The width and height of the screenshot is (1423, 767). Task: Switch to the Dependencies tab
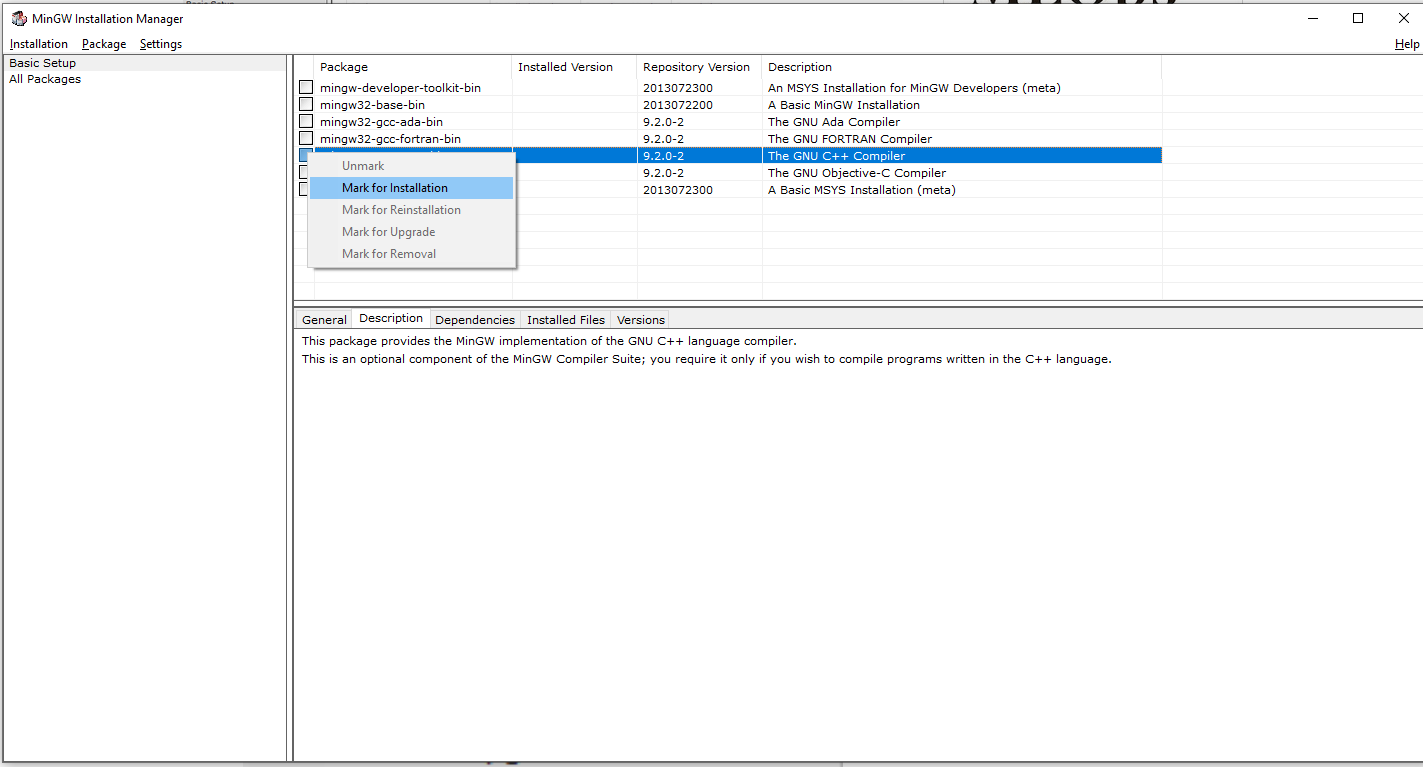click(x=475, y=320)
